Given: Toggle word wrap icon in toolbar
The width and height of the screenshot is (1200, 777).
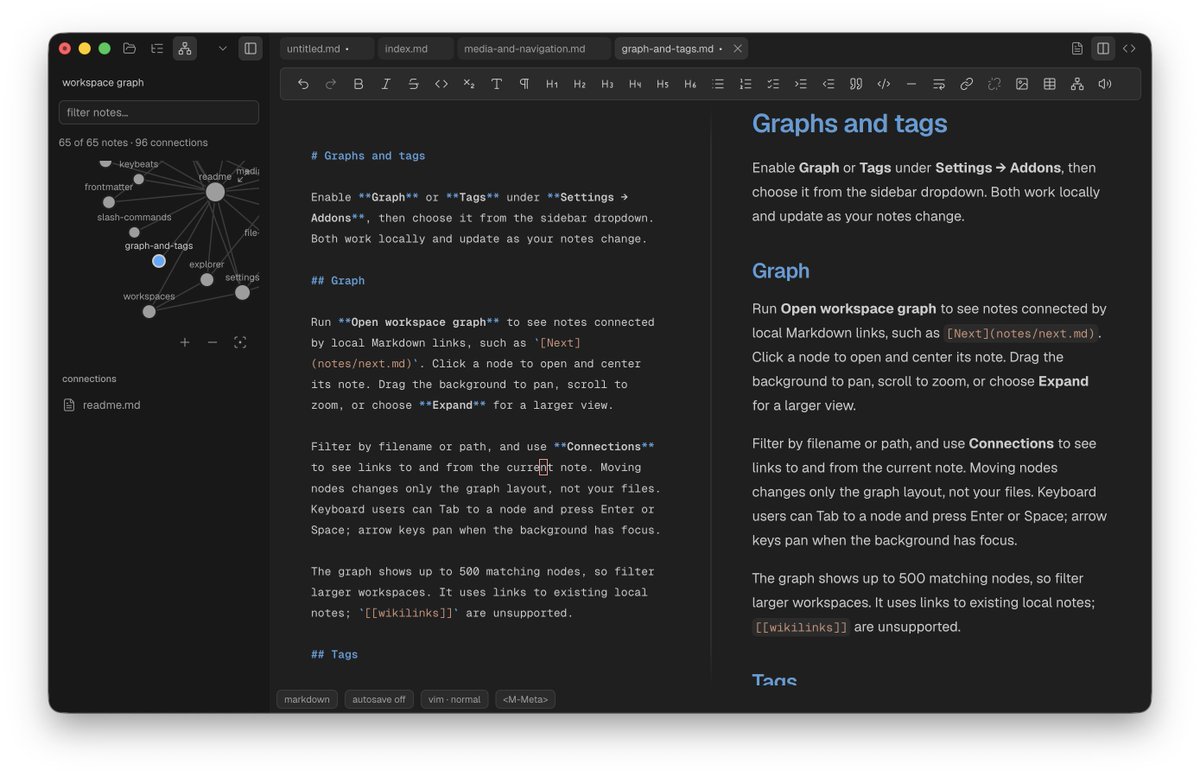Looking at the screenshot, I should click(x=939, y=84).
